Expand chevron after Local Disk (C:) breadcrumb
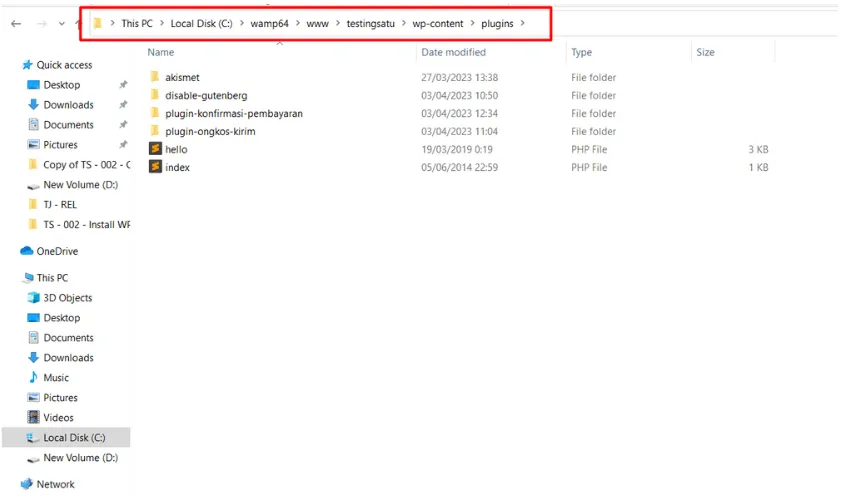841x497 pixels. [241, 23]
